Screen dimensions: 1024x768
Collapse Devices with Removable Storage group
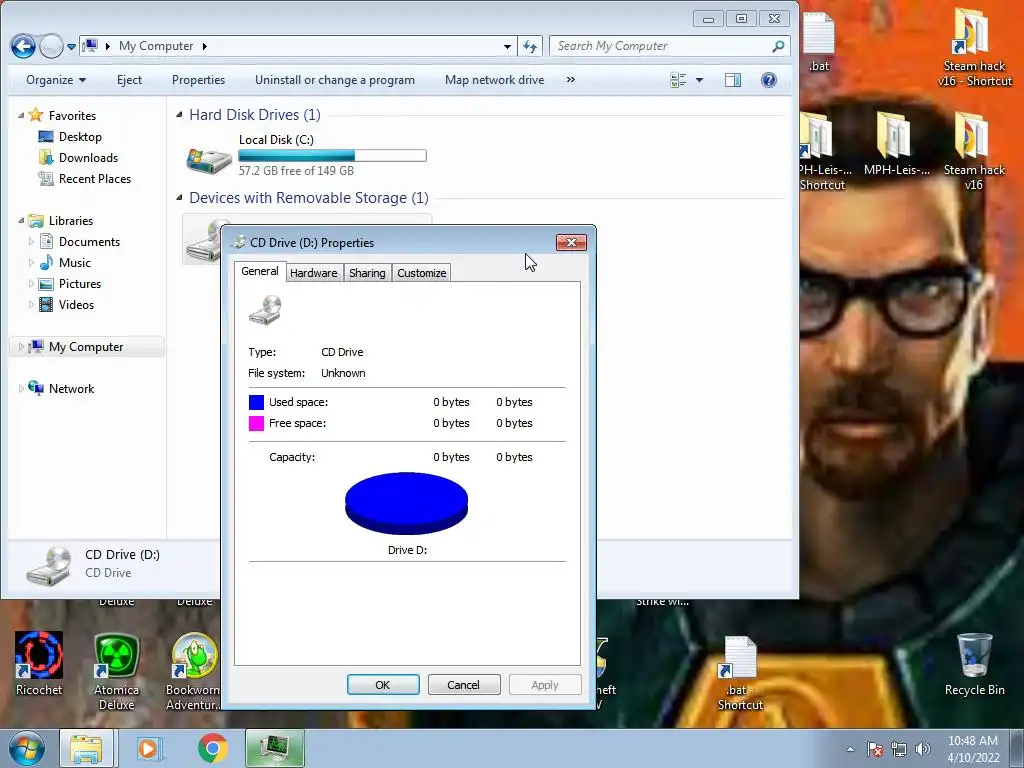179,198
